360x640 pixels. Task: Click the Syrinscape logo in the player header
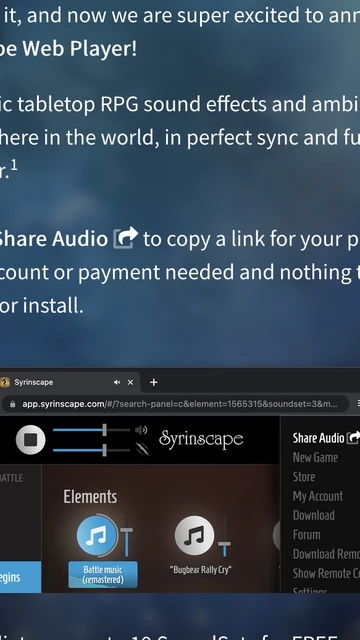201,440
